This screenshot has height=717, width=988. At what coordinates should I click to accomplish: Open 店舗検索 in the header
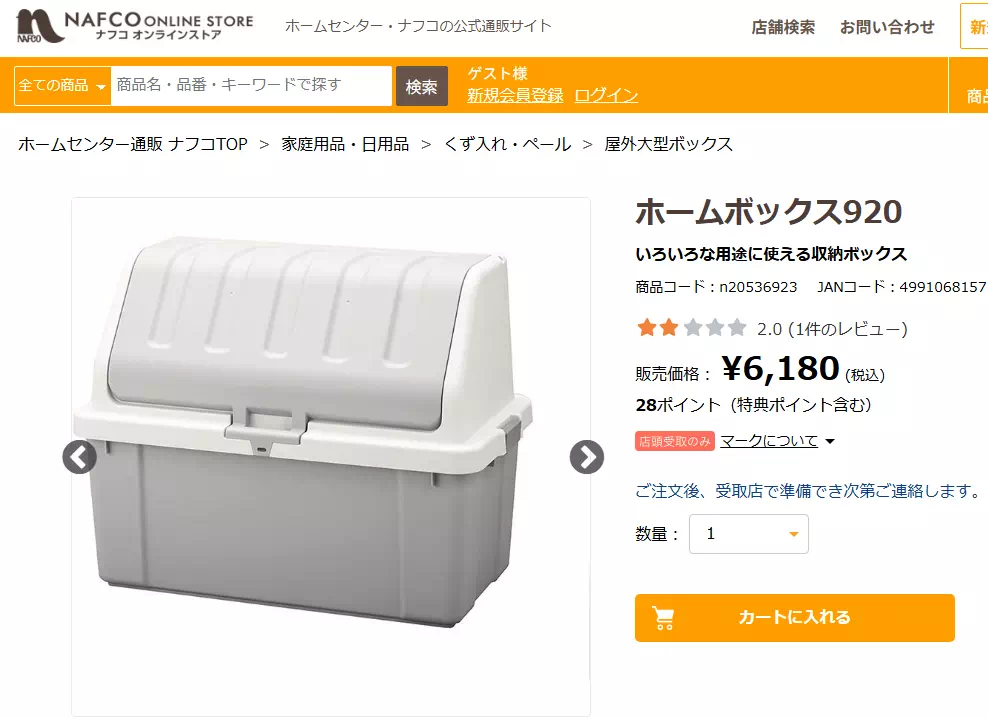(783, 27)
